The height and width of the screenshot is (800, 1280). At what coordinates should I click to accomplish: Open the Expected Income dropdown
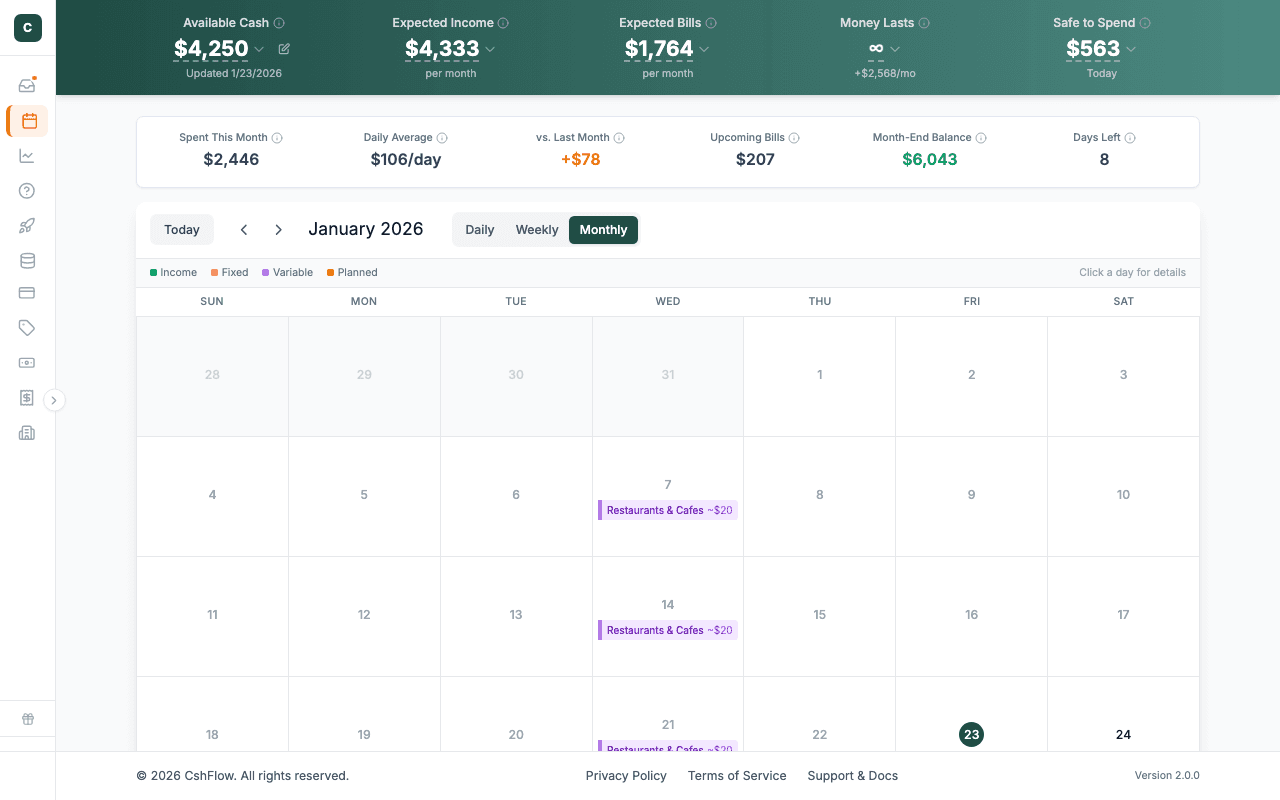pyautogui.click(x=490, y=49)
